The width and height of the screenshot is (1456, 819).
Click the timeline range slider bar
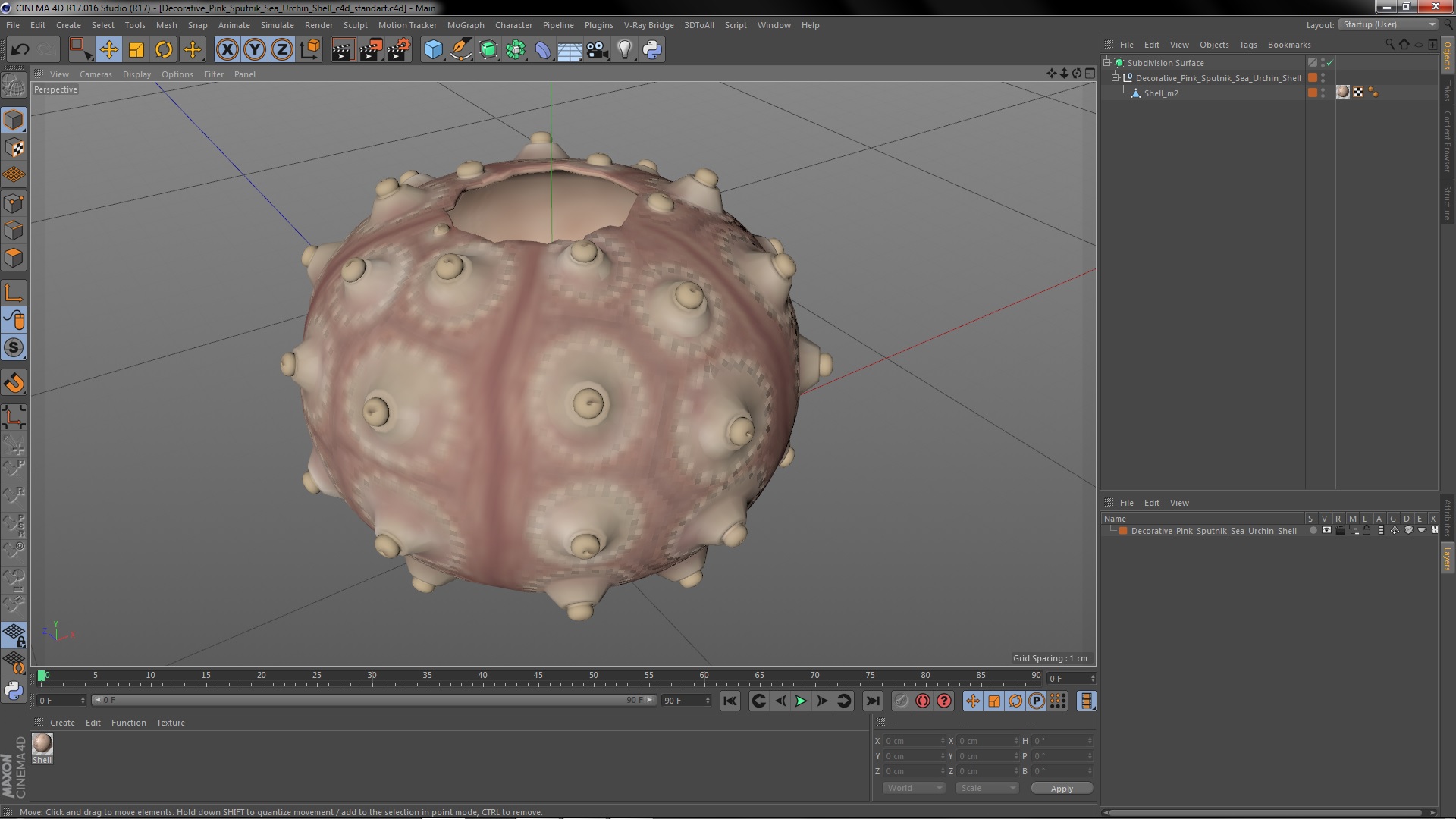pos(373,700)
